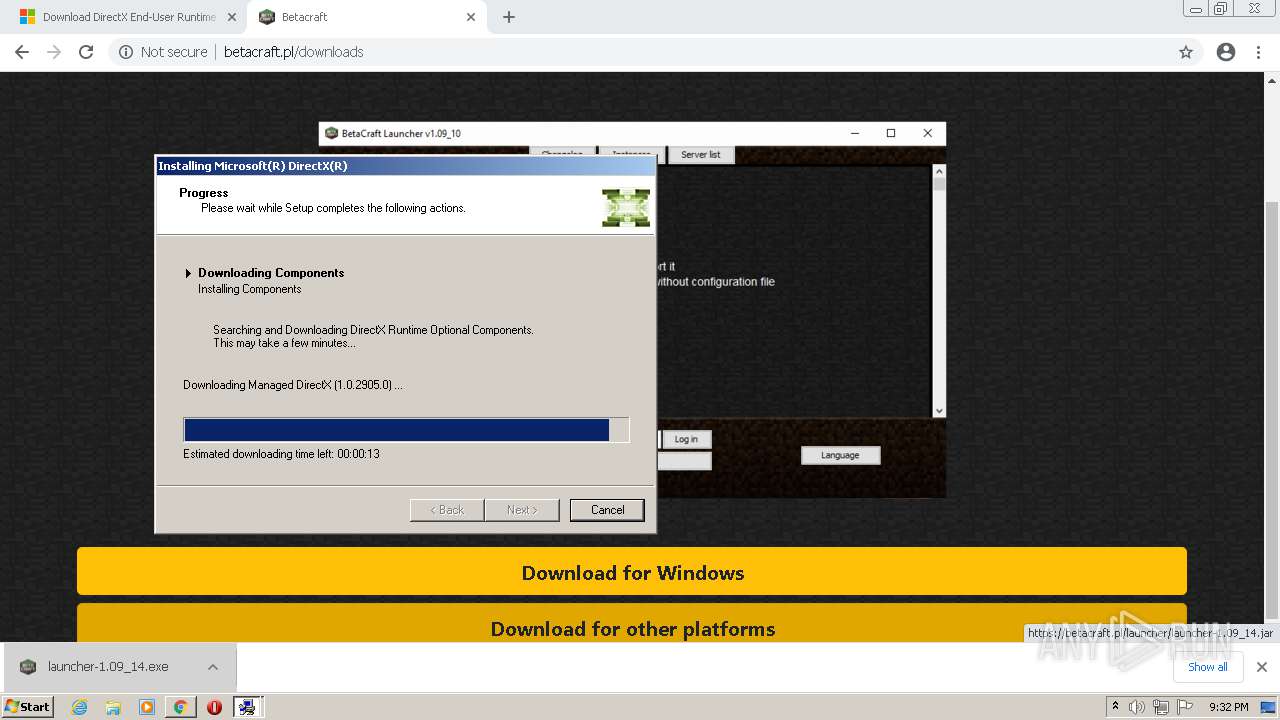Open File Explorer folder icon in taskbar
Image resolution: width=1280 pixels, height=720 pixels.
[x=113, y=707]
